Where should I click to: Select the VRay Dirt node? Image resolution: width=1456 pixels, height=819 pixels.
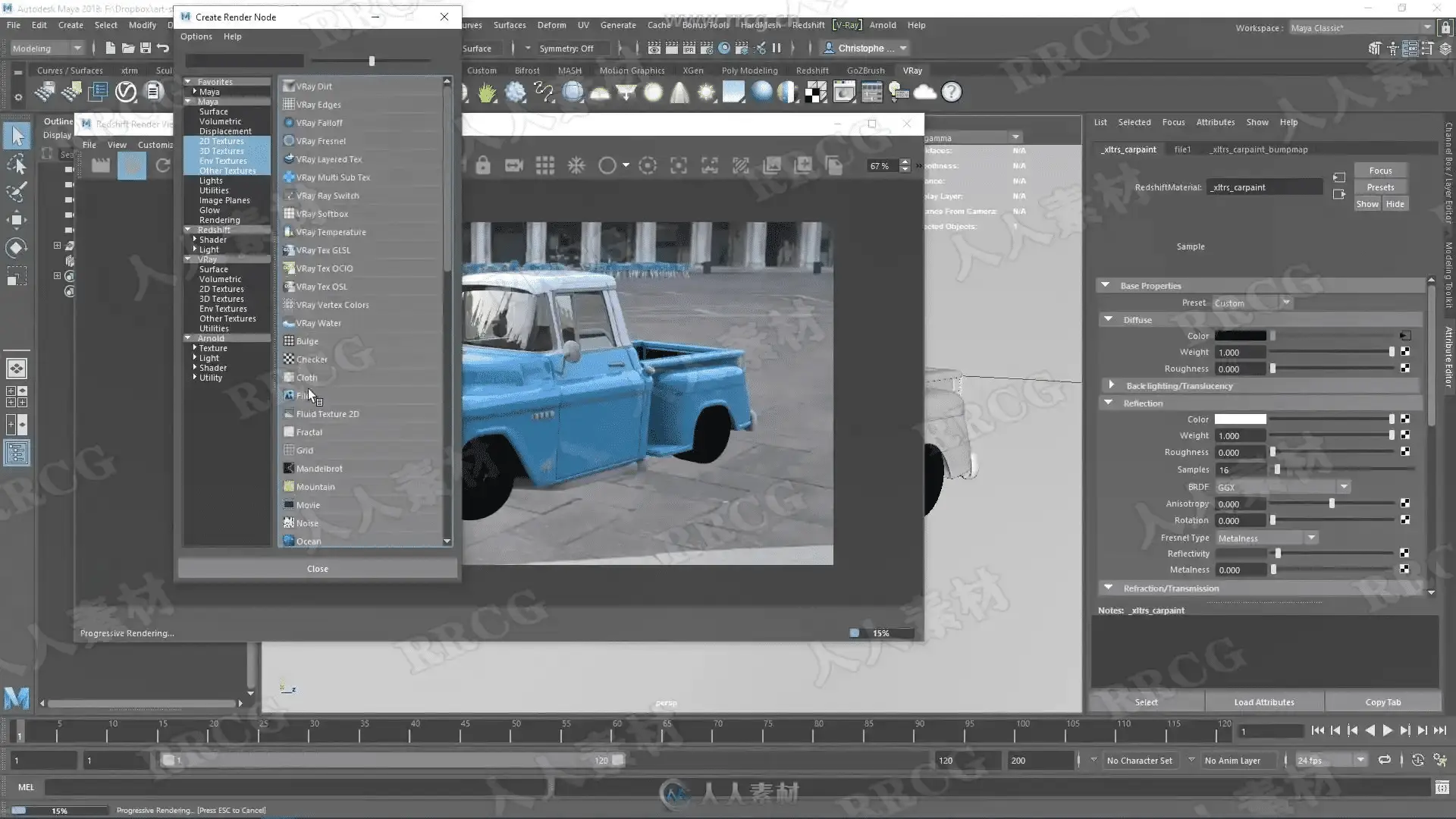[314, 86]
